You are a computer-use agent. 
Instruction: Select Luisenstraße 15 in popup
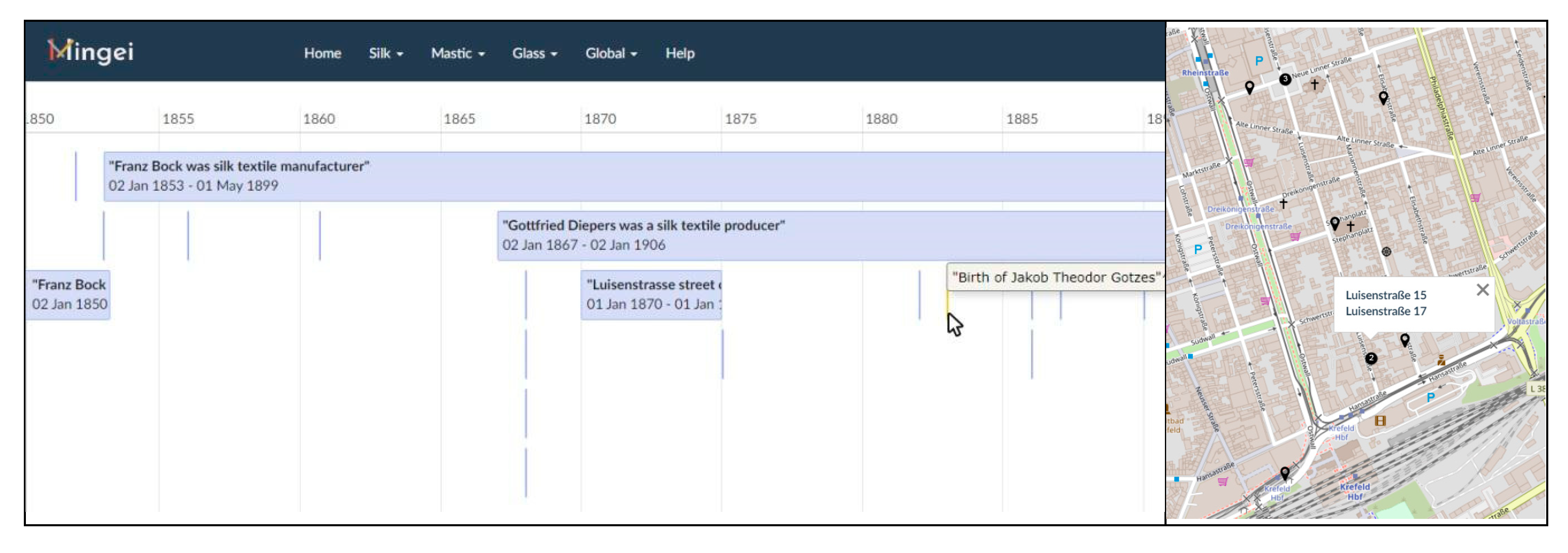pyautogui.click(x=1386, y=295)
